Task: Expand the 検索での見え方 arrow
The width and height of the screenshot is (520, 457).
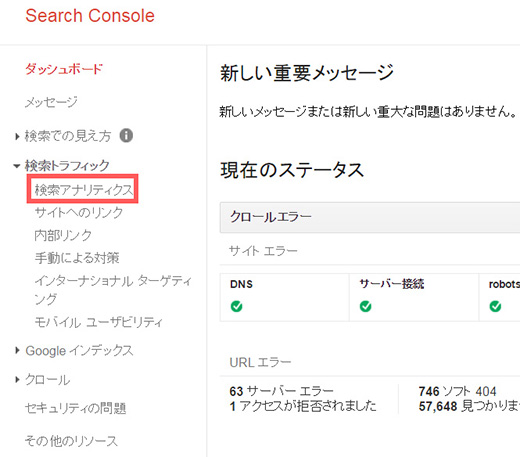Action: (x=17, y=136)
